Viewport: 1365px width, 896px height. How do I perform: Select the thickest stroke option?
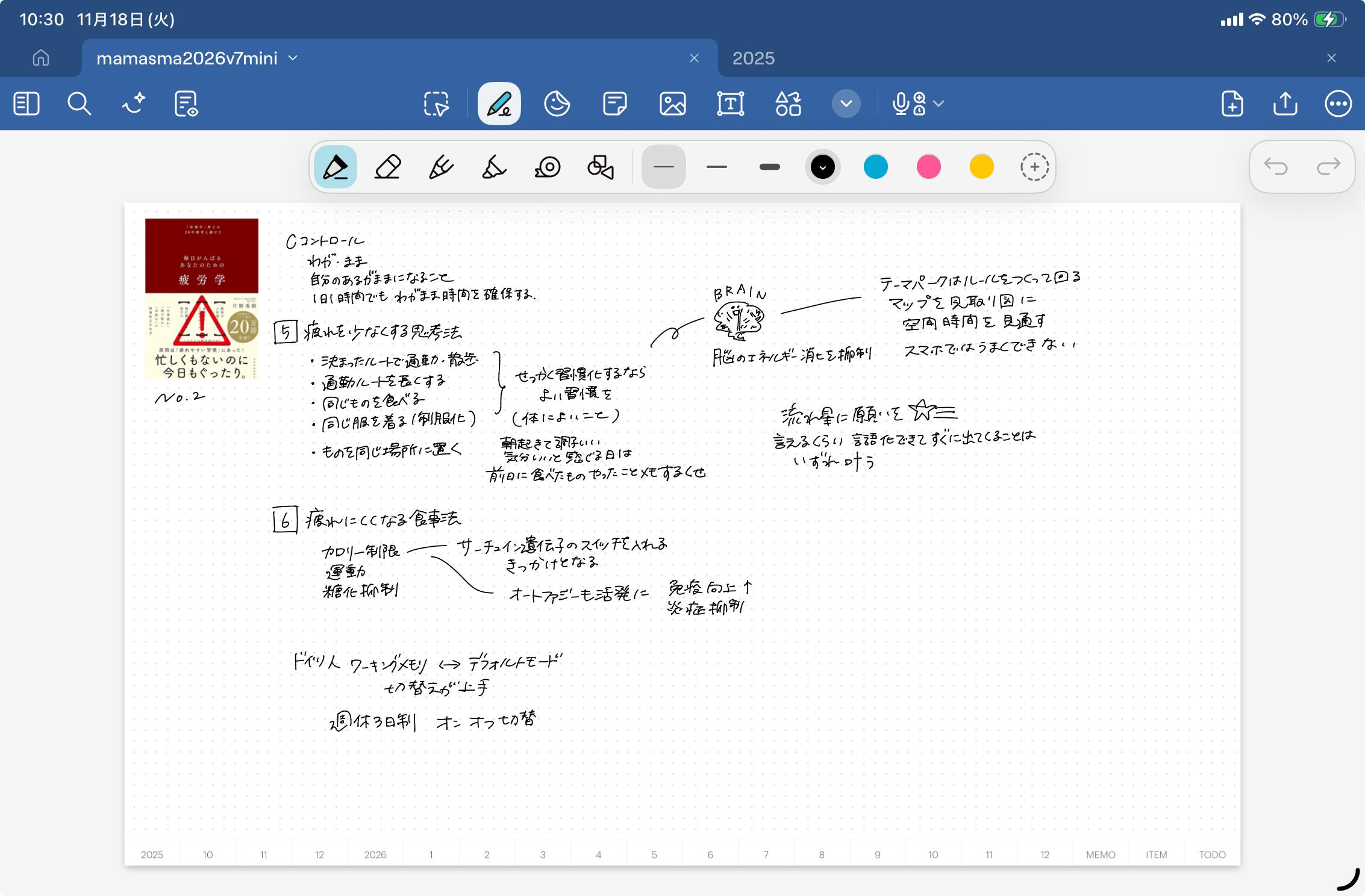769,167
